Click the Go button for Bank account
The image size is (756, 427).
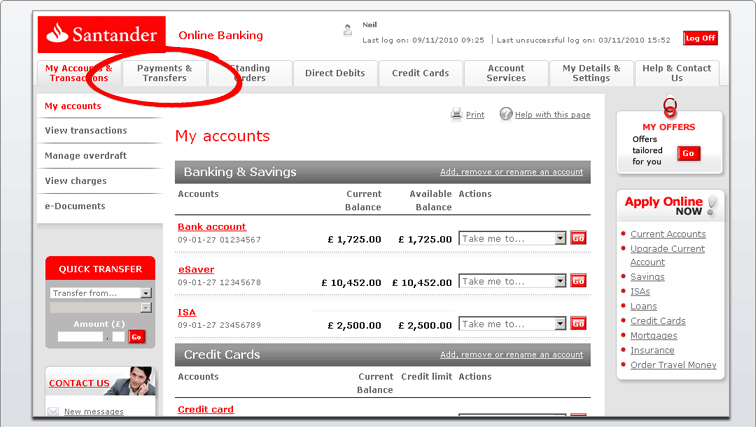click(x=578, y=238)
